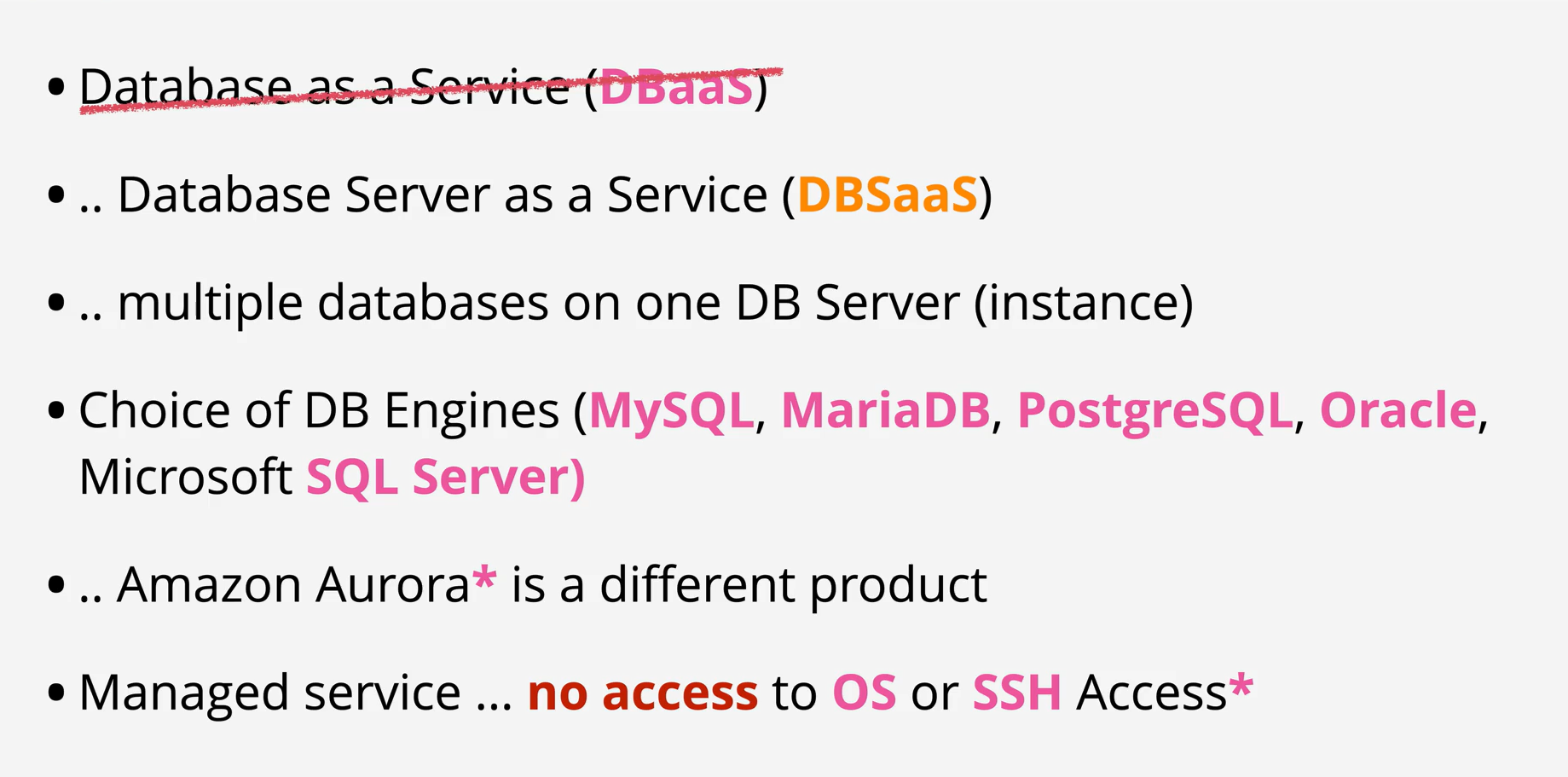The width and height of the screenshot is (1568, 777).
Task: Select the MySQL engine name
Action: pos(672,412)
